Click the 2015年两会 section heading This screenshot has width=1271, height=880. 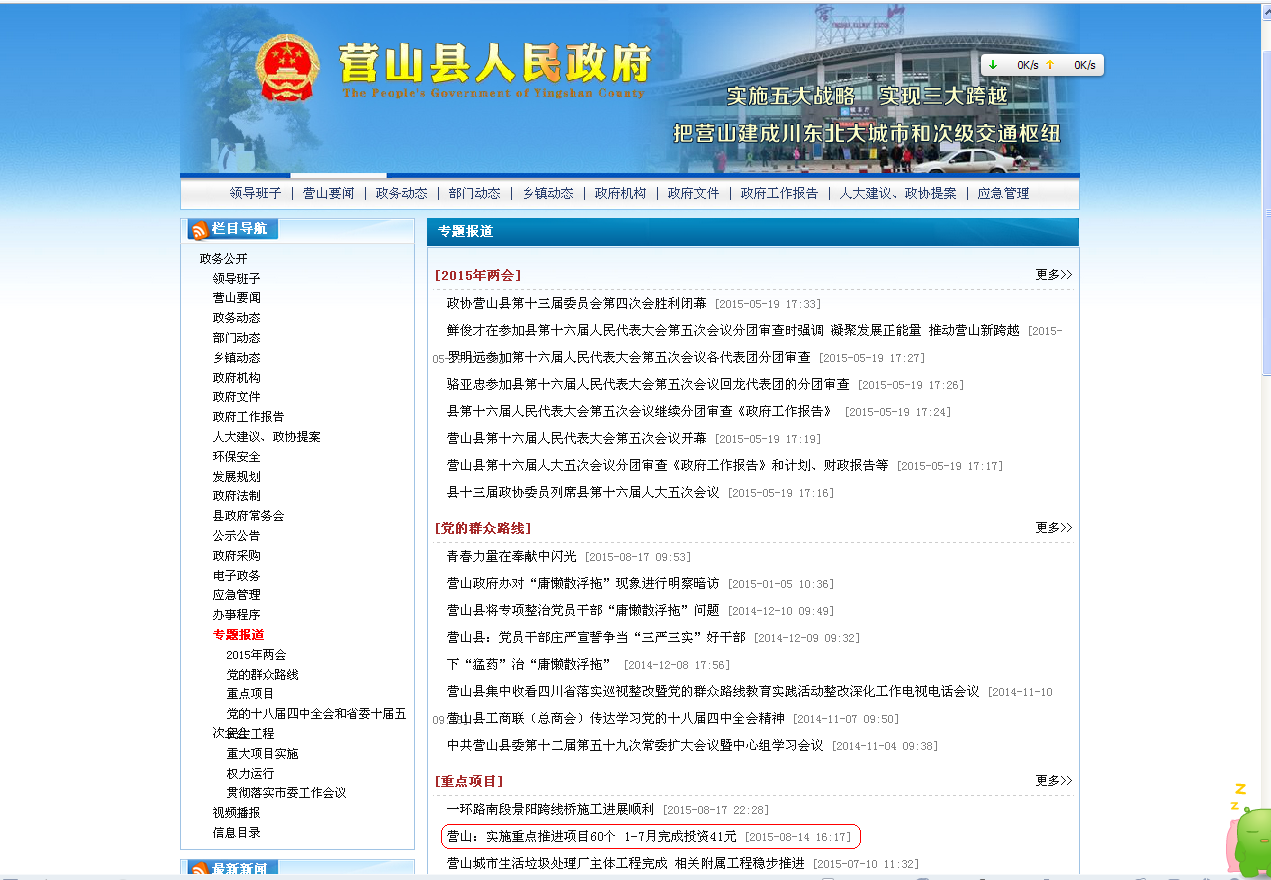point(478,275)
